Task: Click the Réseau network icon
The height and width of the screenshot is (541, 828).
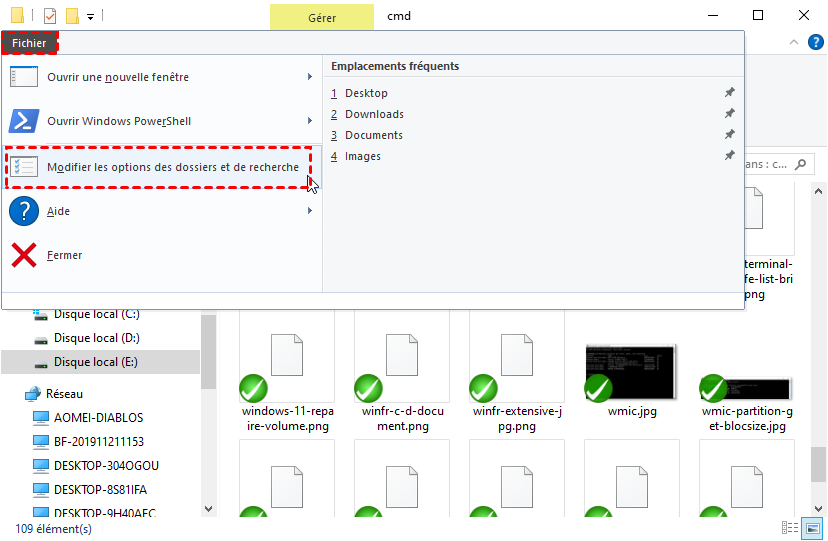Action: point(33,394)
